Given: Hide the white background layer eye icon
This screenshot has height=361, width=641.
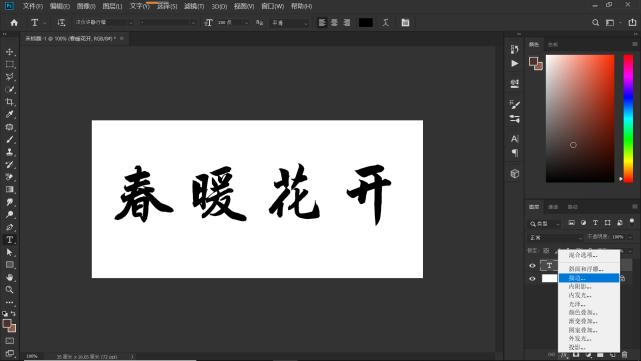Looking at the screenshot, I should coord(532,279).
